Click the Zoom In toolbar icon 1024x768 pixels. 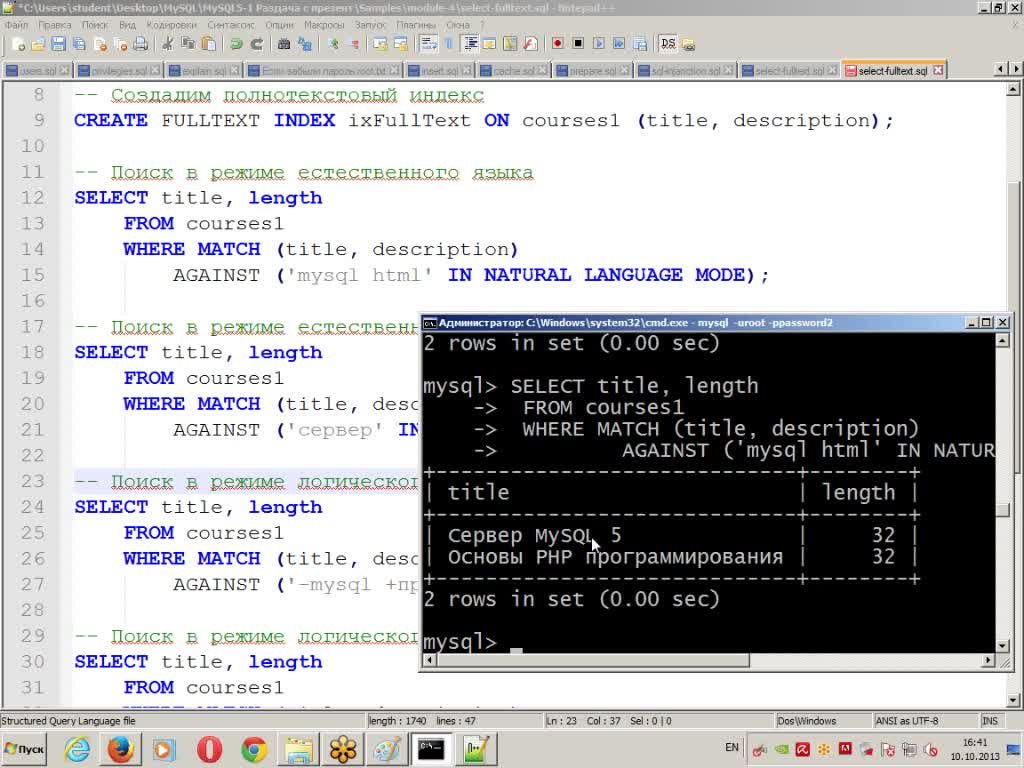pyautogui.click(x=333, y=44)
